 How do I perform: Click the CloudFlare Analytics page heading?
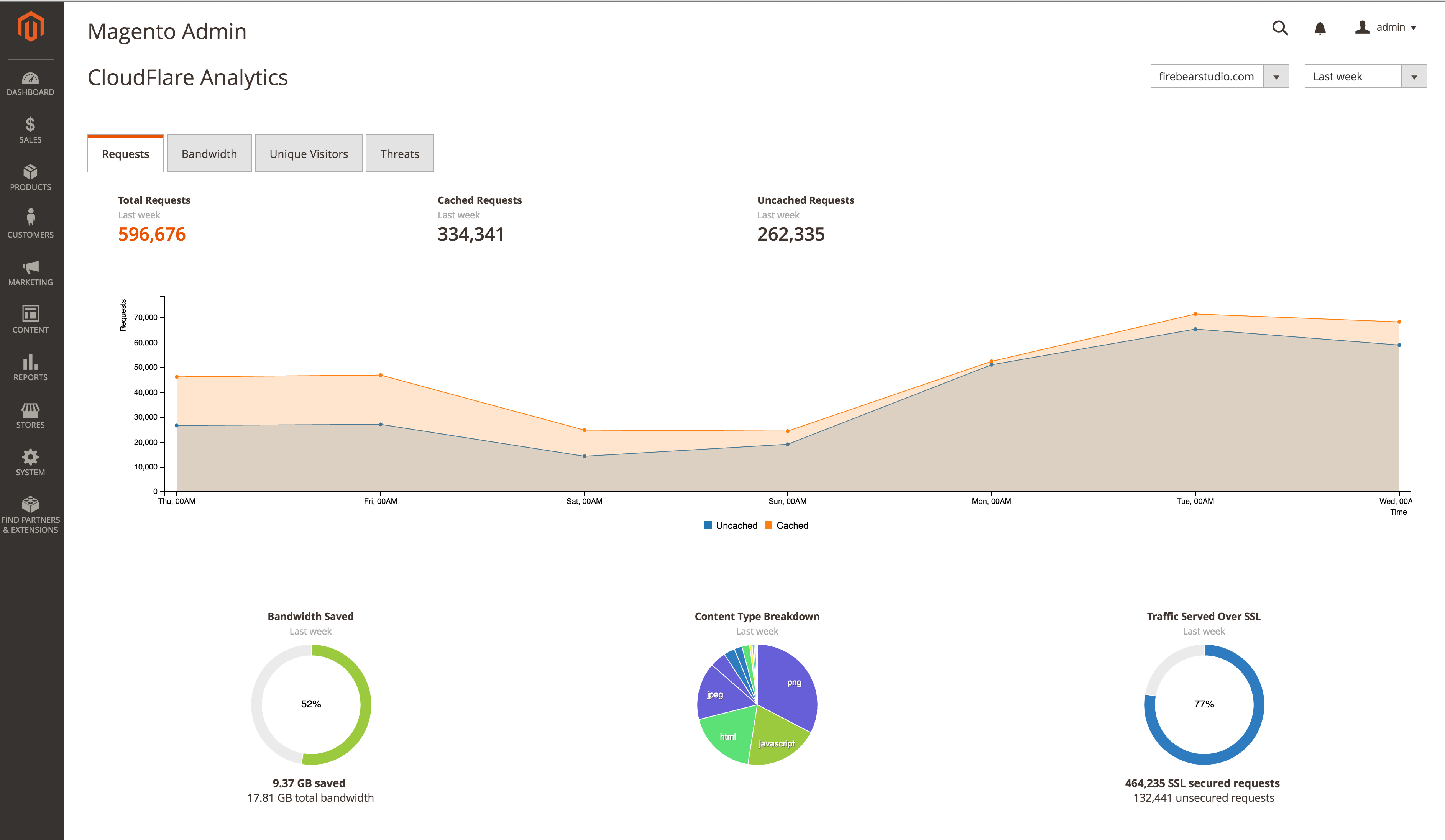187,78
